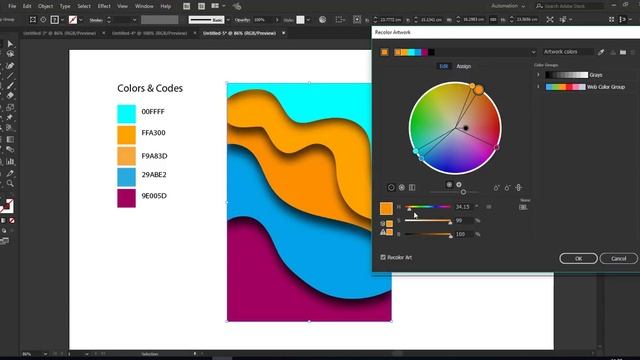640x360 pixels.
Task: Click the Artwork colors name field
Action: pyautogui.click(x=568, y=52)
